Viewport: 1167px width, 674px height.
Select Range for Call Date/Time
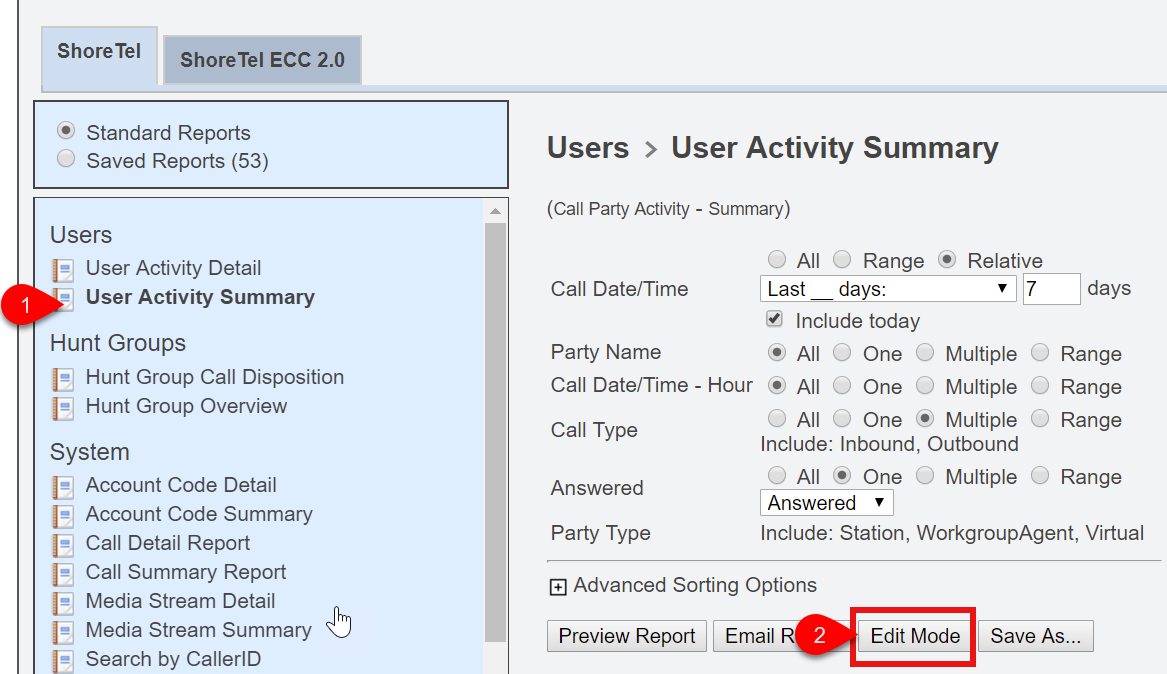pos(843,260)
